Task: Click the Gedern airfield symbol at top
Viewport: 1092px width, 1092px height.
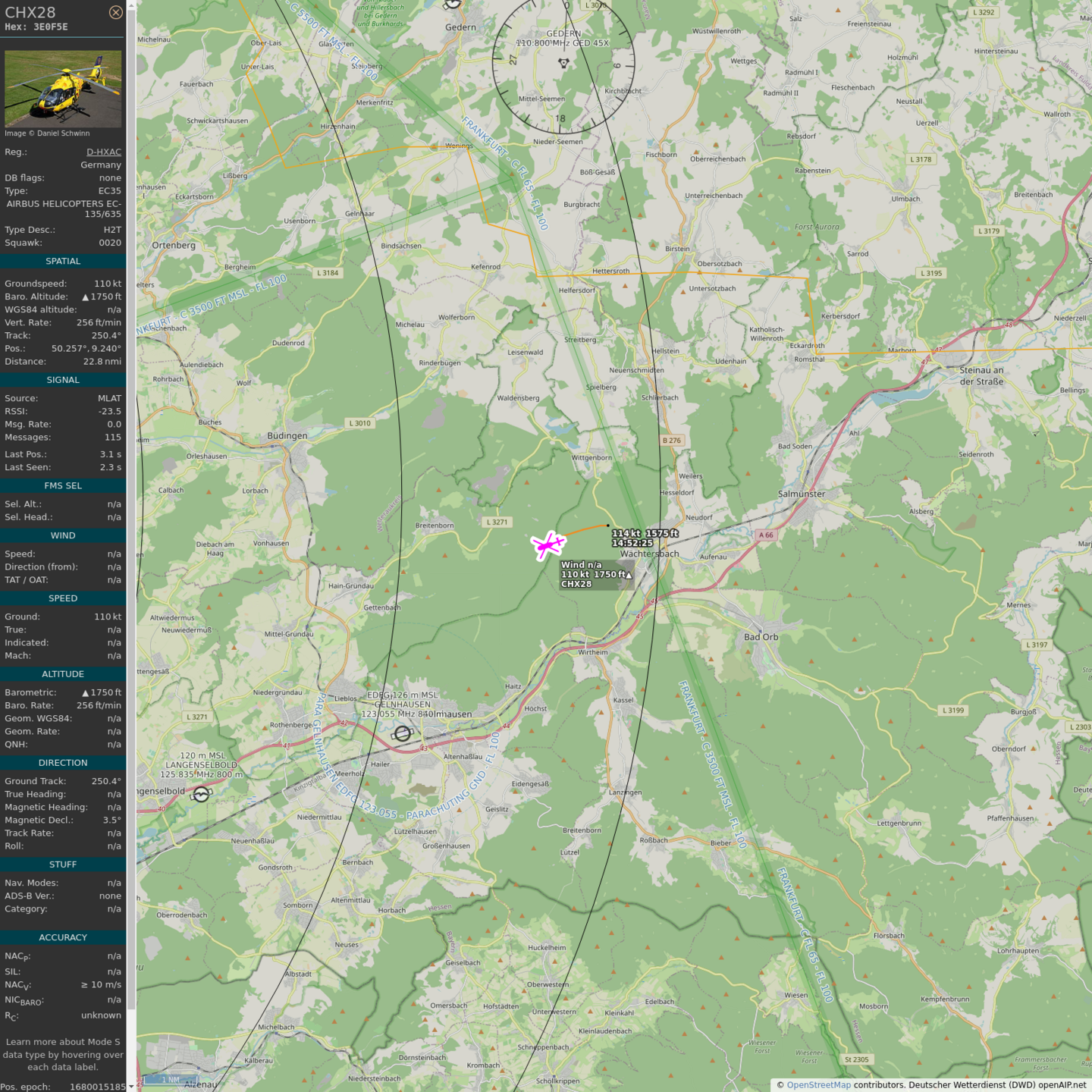Action: [x=453, y=4]
